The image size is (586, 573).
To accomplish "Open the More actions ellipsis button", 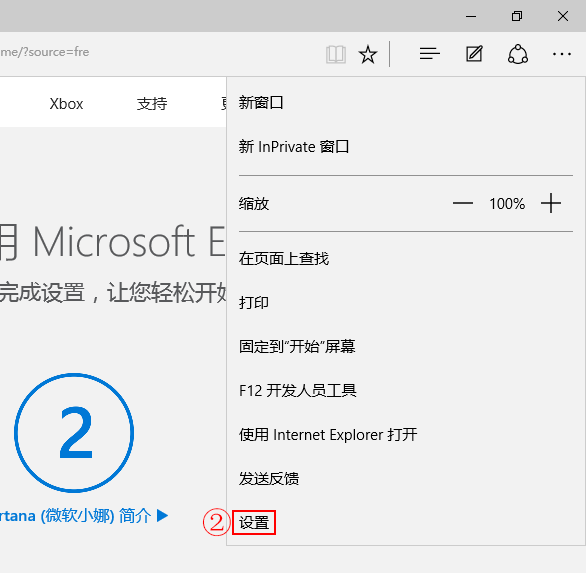I will (562, 54).
